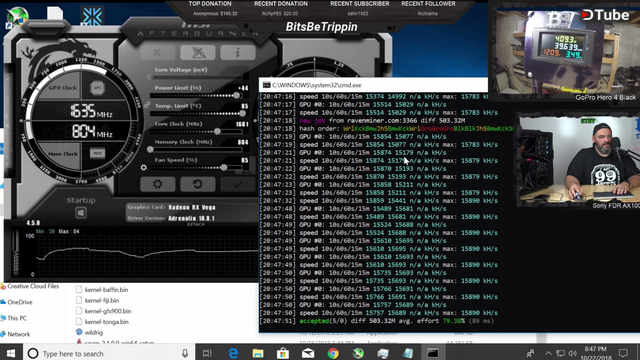640x360 pixels.
Task: Click the MEM chip button on the gauge
Action: click(x=97, y=153)
